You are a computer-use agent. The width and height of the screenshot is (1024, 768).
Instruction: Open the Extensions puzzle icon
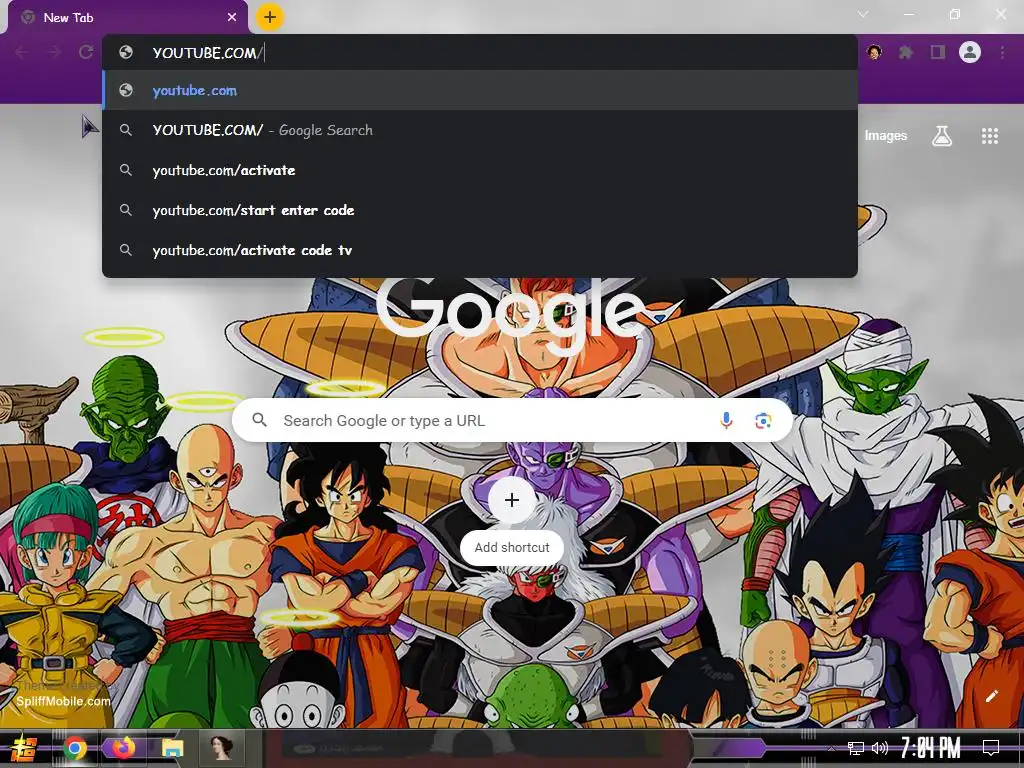905,52
